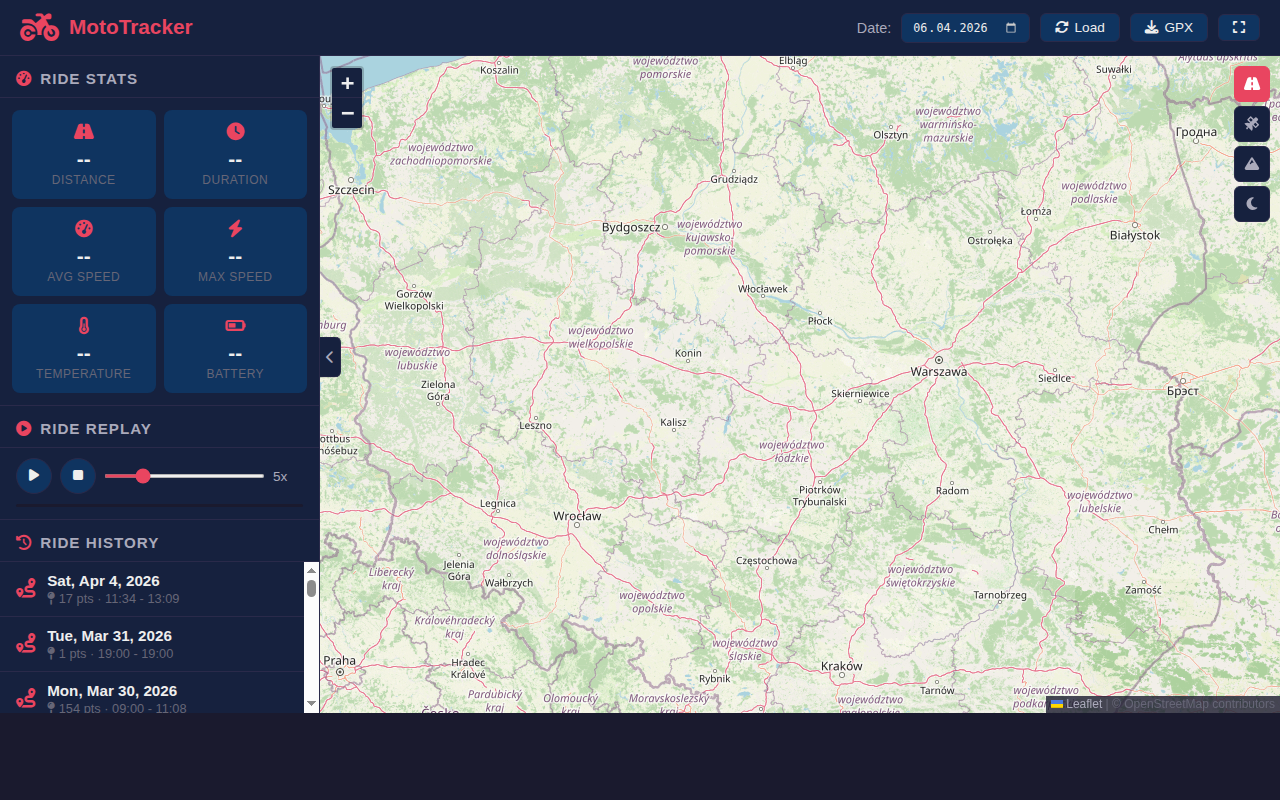
Task: Deselect the highlighted roads layer button
Action: (x=1251, y=84)
